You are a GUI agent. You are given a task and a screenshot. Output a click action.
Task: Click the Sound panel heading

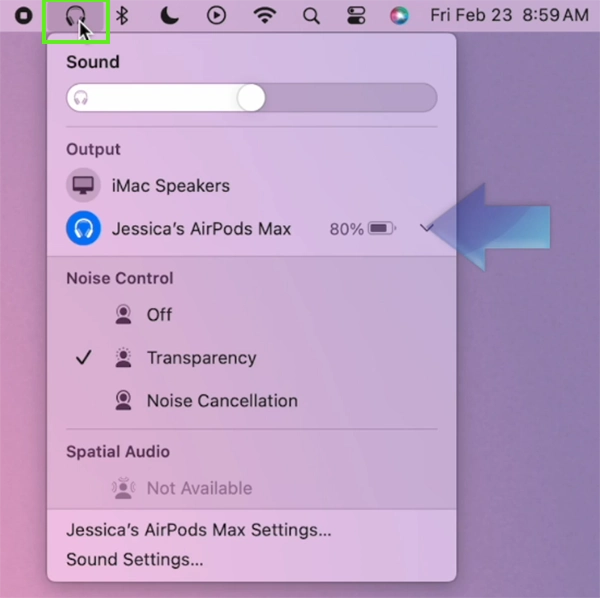(93, 62)
